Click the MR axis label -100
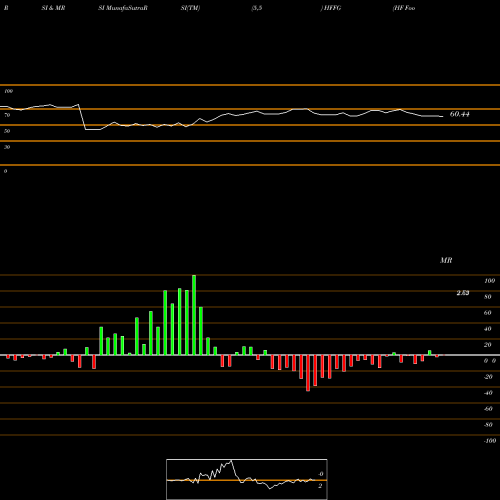500x500 pixels. (490, 441)
